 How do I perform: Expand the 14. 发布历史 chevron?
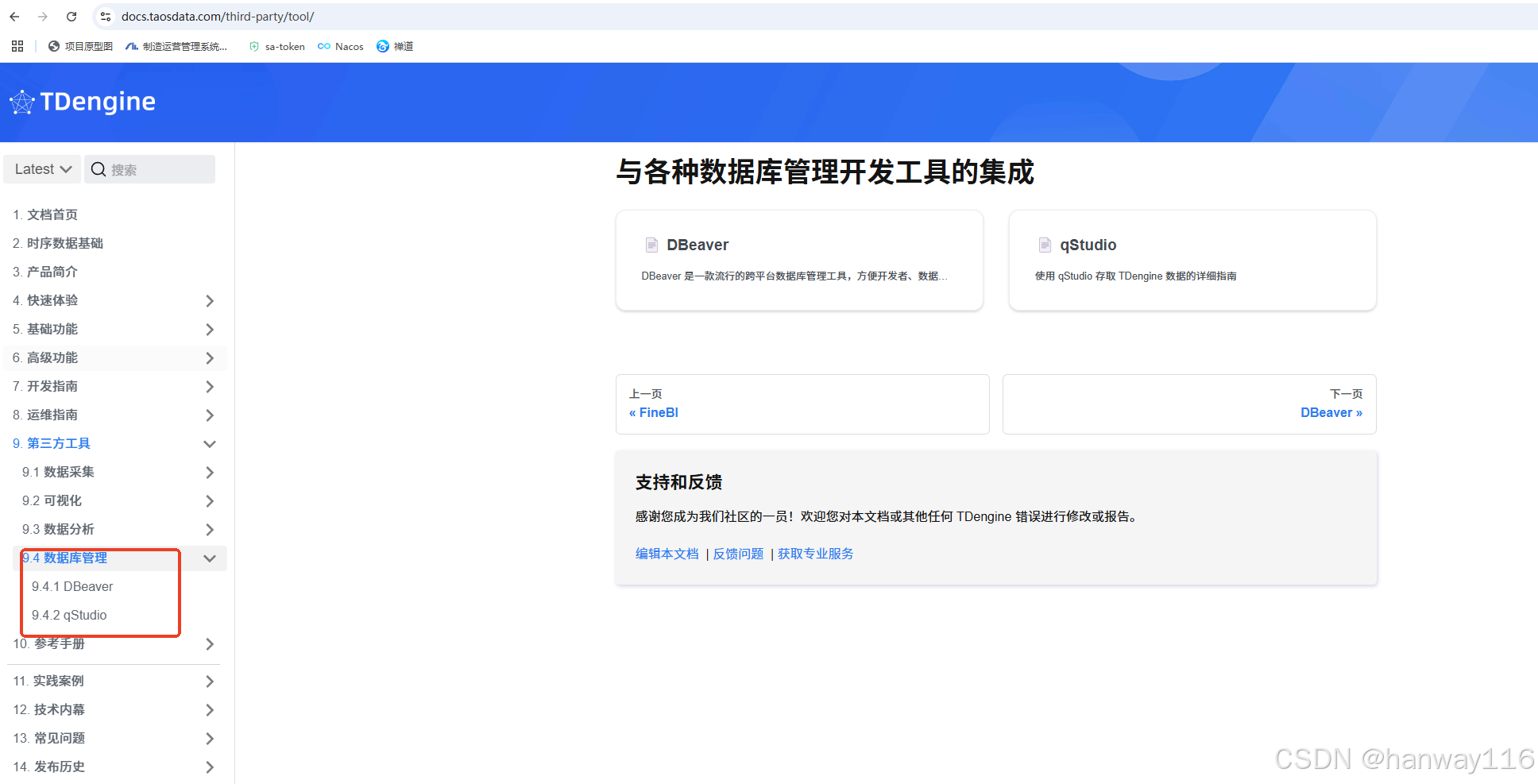[210, 767]
